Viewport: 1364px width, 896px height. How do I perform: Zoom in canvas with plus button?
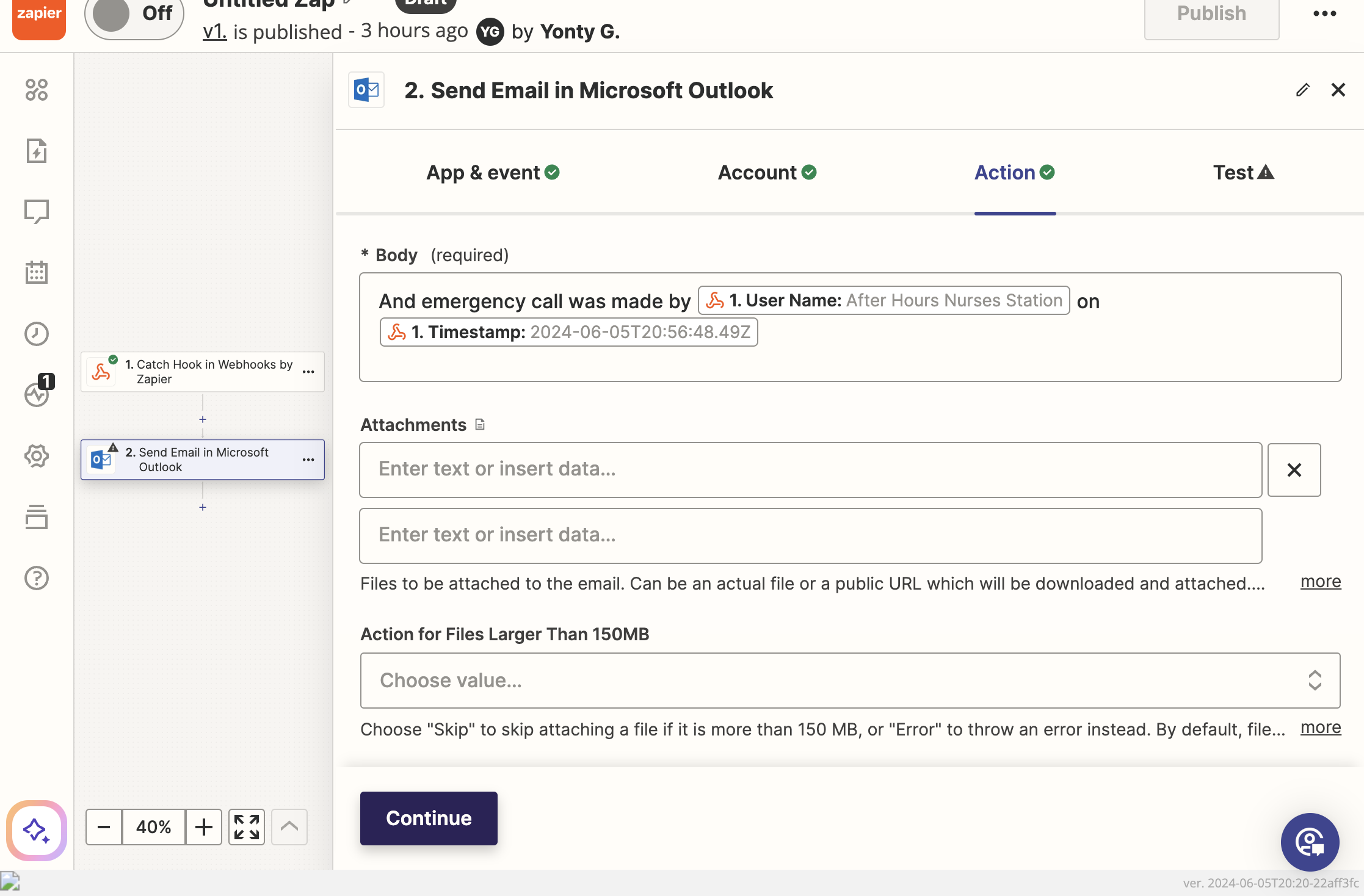[x=204, y=827]
